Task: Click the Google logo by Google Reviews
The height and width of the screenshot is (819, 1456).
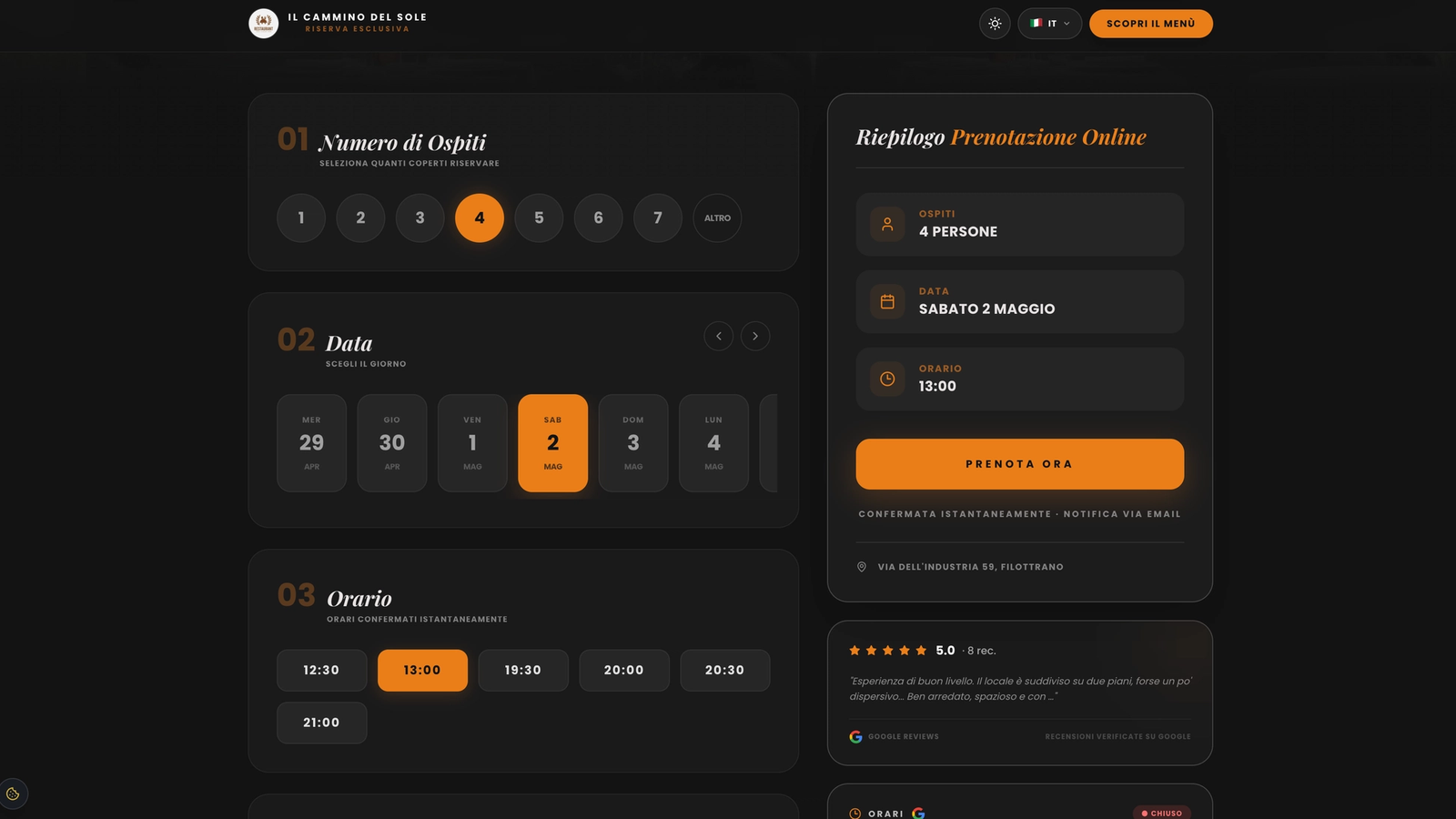Action: click(x=855, y=737)
